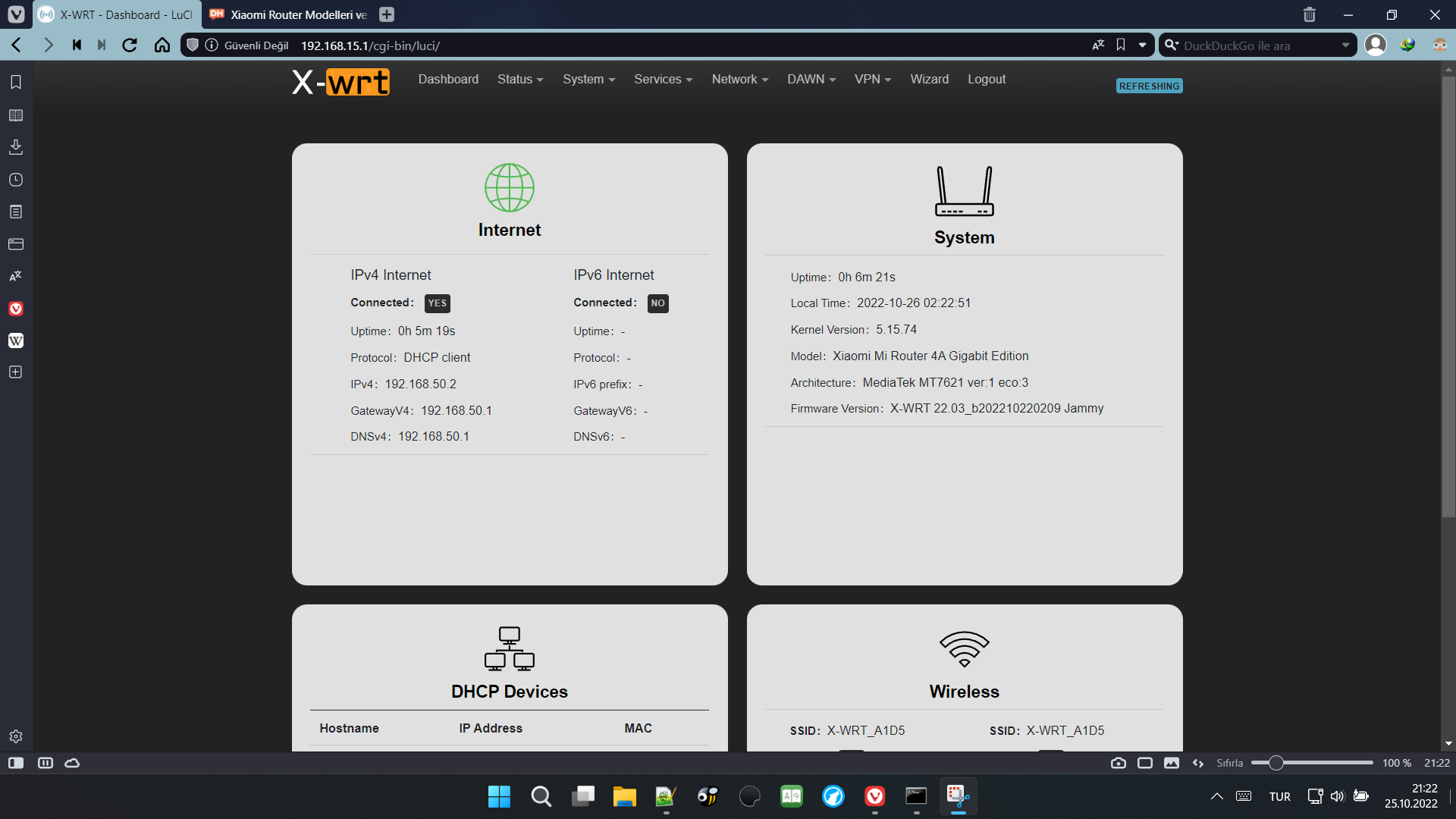This screenshot has height=819, width=1456.
Task: Open File Explorer from the taskbar
Action: pos(624,796)
